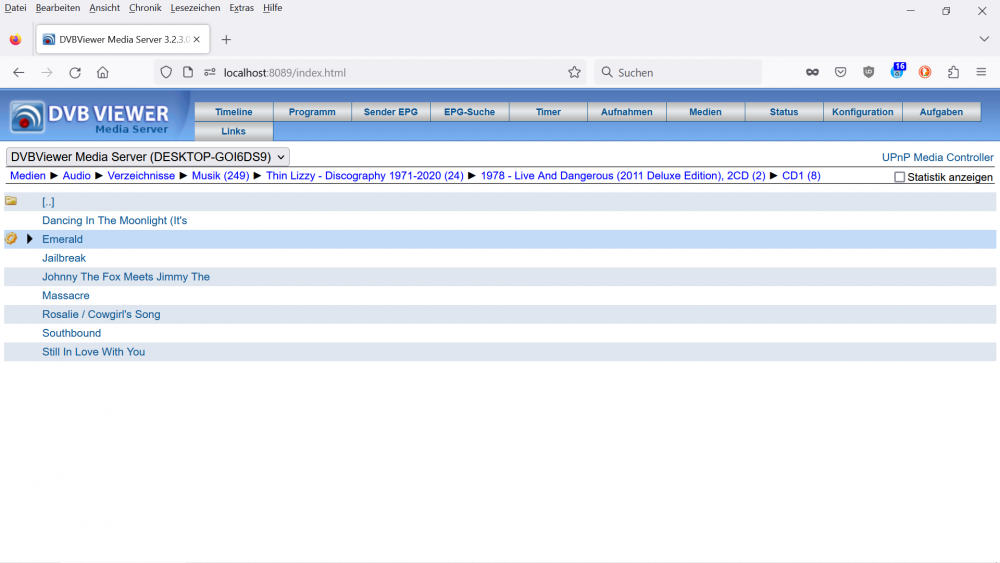Click the DuckDuckGo extension icon

pos(925,73)
